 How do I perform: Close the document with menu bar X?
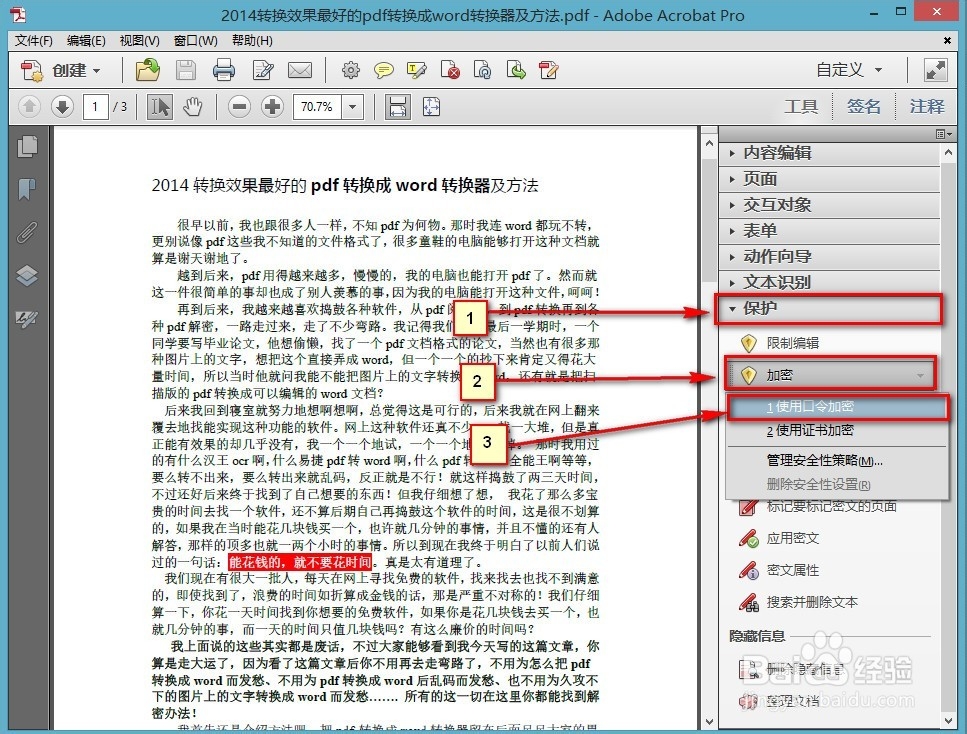coord(947,41)
